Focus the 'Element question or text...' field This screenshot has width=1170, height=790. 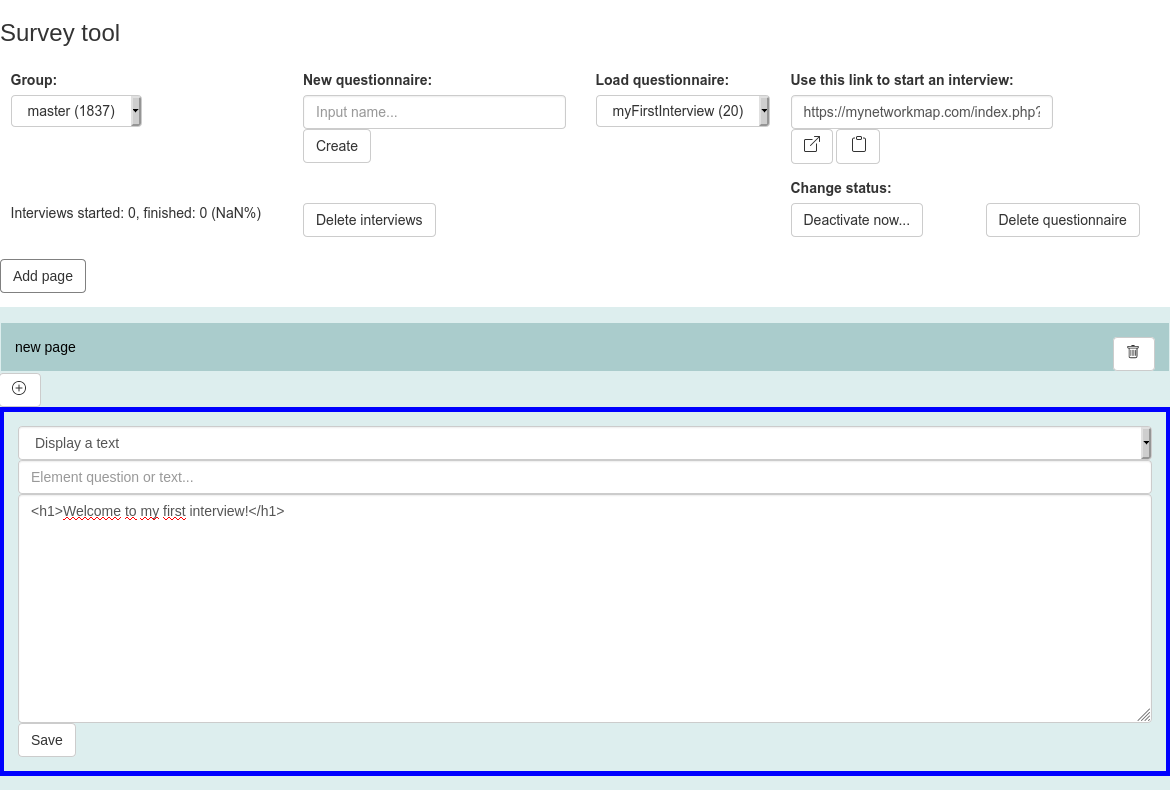click(585, 477)
